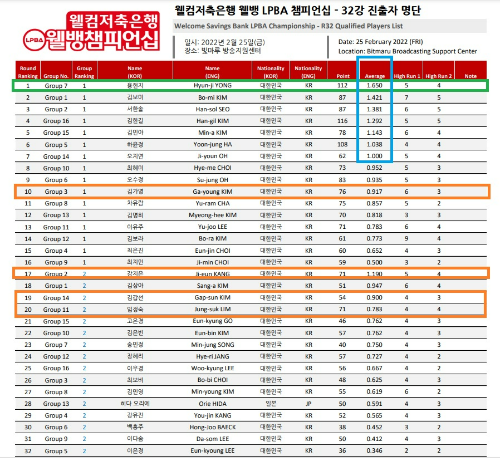Select player name 'Bo-mi KIM'
Viewport: 500px width, 458px height.
tap(212, 97)
